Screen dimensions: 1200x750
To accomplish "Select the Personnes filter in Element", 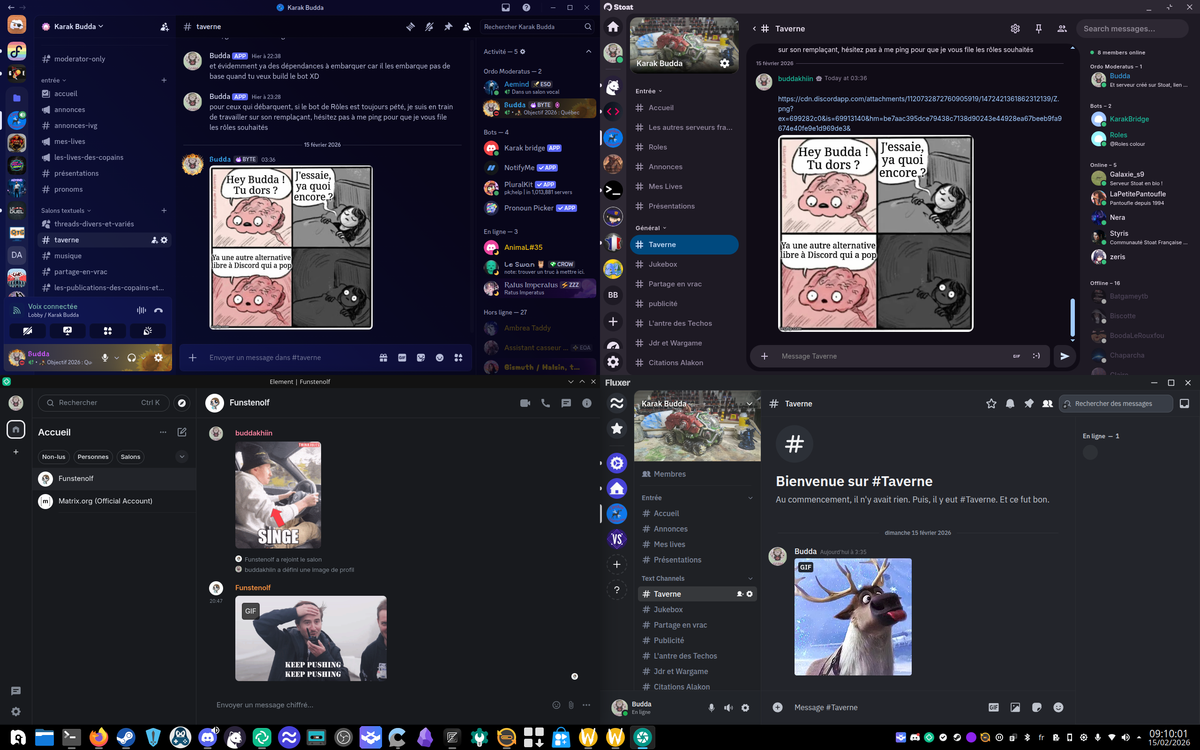I will [93, 456].
